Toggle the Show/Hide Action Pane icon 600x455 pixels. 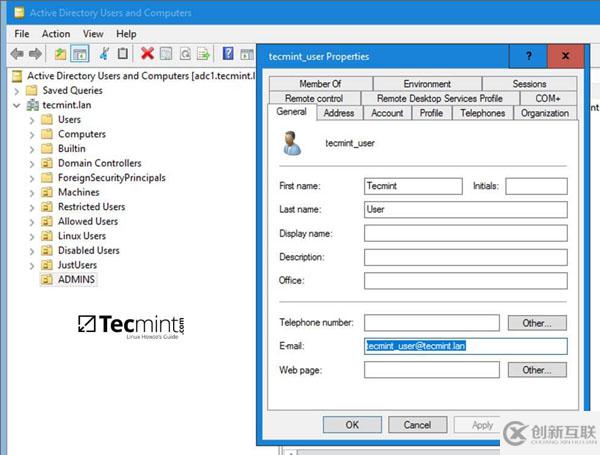pos(247,54)
